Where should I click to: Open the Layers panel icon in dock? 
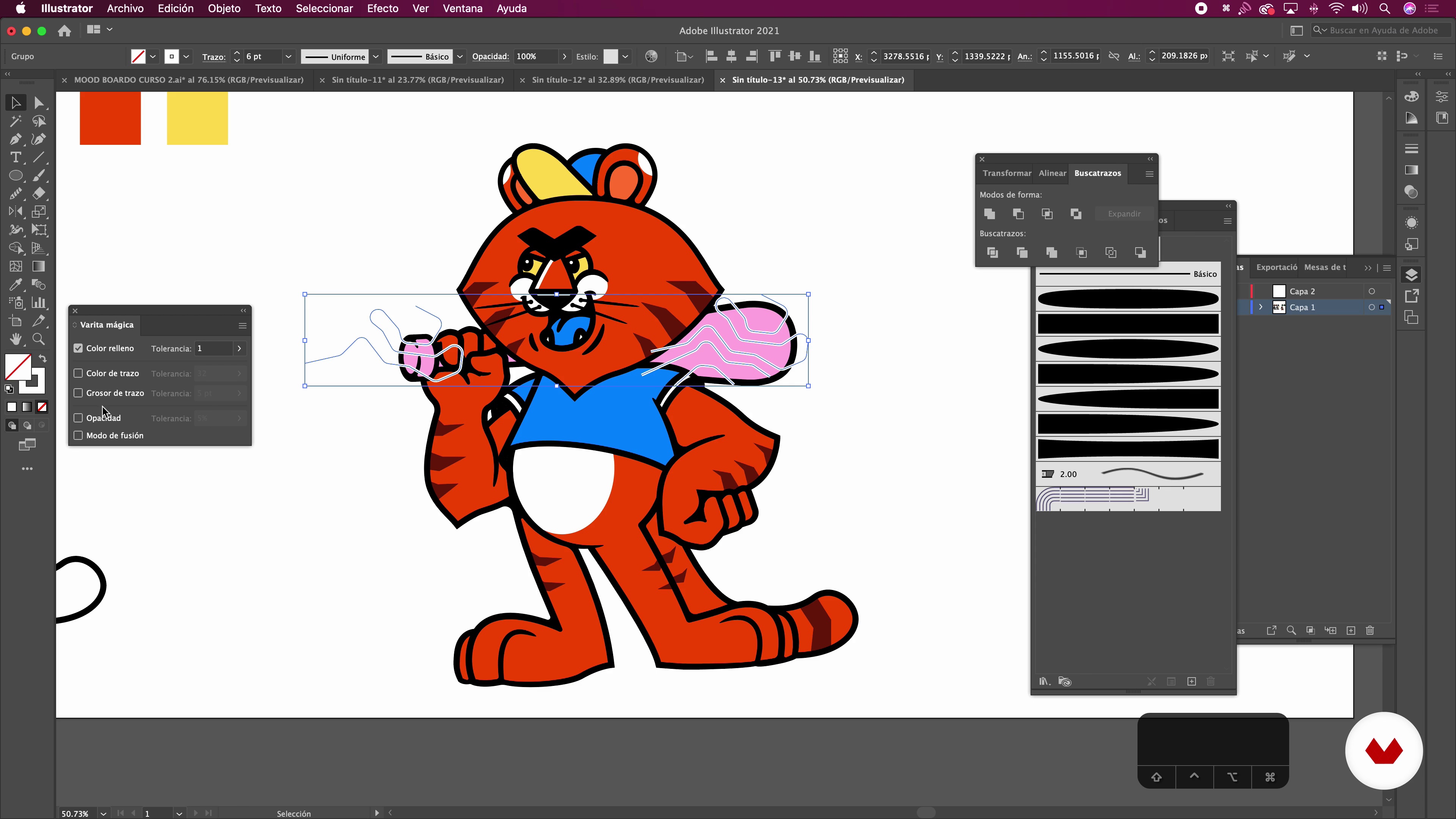tap(1411, 275)
